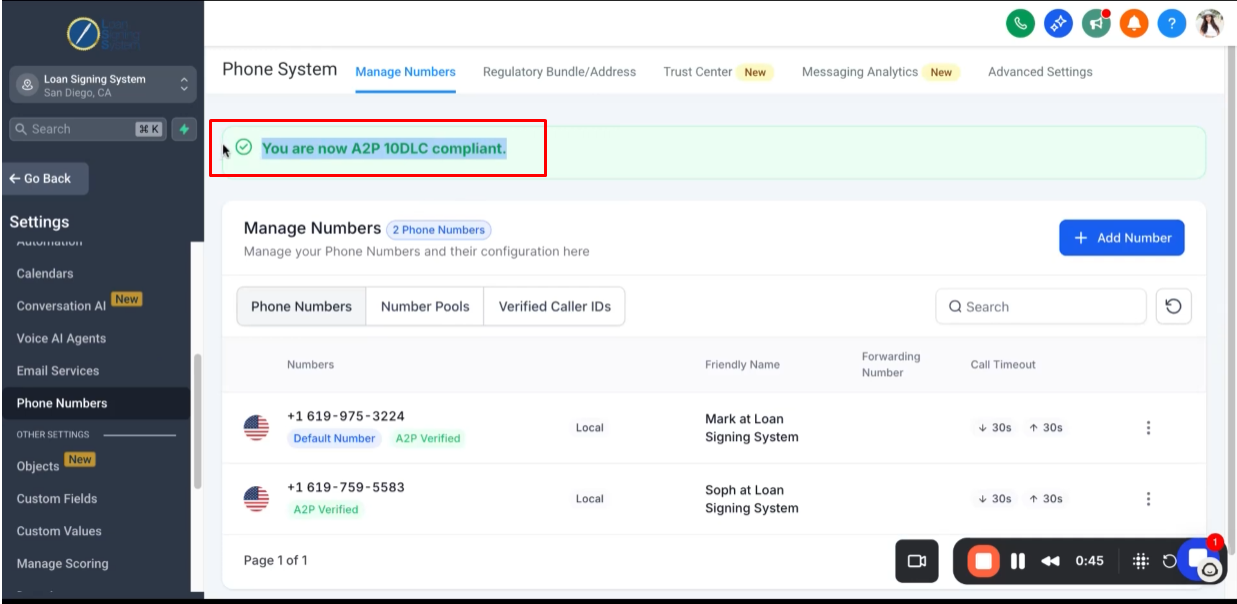The height and width of the screenshot is (604, 1237).
Task: Open Email Services in the settings sidebar
Action: [58, 370]
